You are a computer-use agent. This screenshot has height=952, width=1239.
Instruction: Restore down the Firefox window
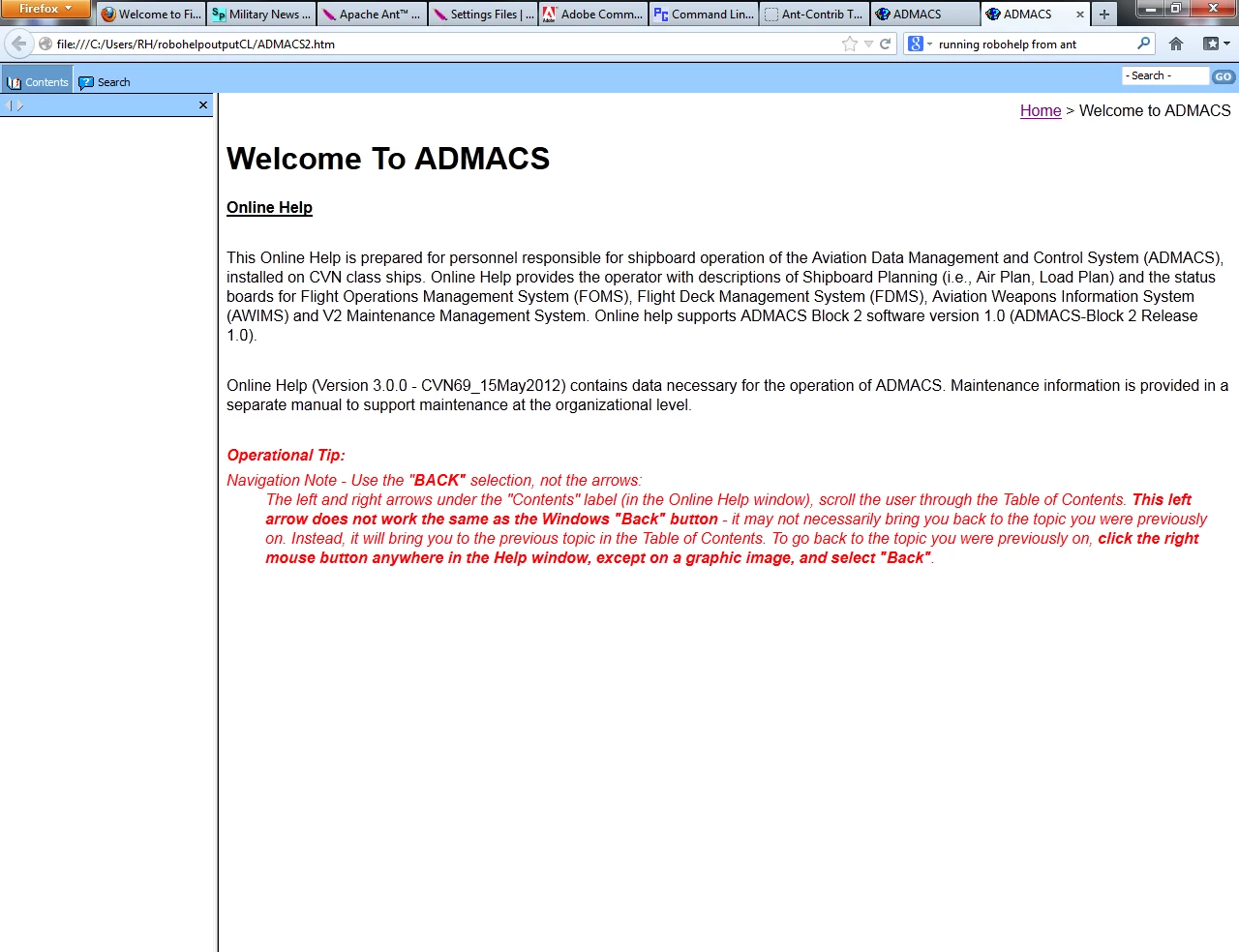pyautogui.click(x=1176, y=8)
